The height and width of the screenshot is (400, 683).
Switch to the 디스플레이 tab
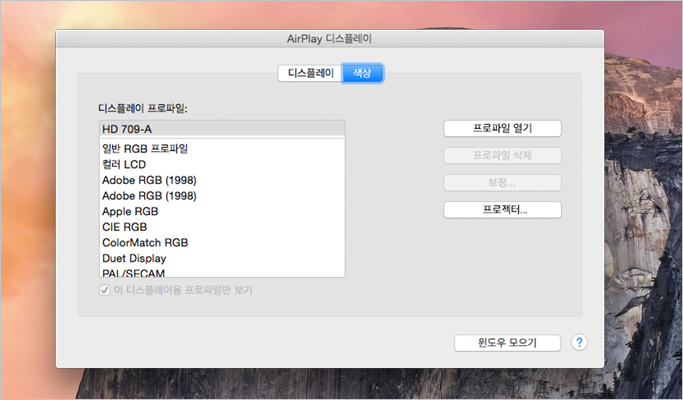tap(310, 73)
